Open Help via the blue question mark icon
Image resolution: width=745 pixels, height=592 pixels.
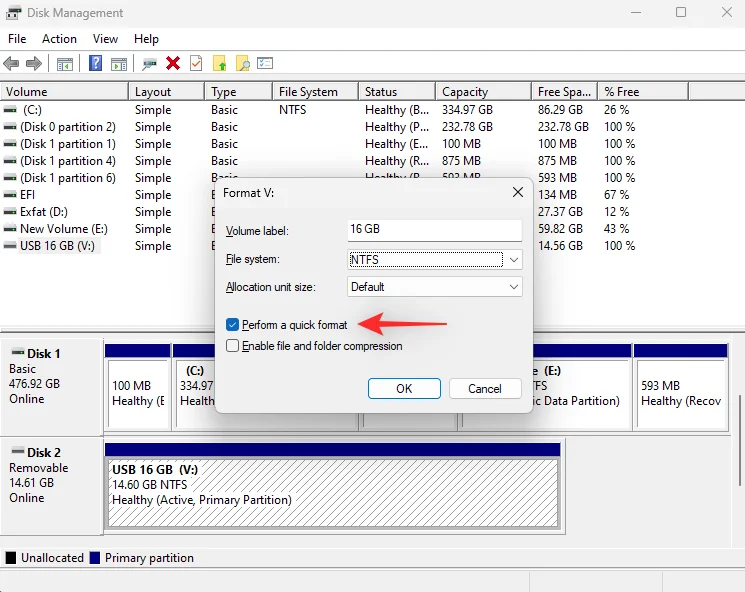coord(96,63)
